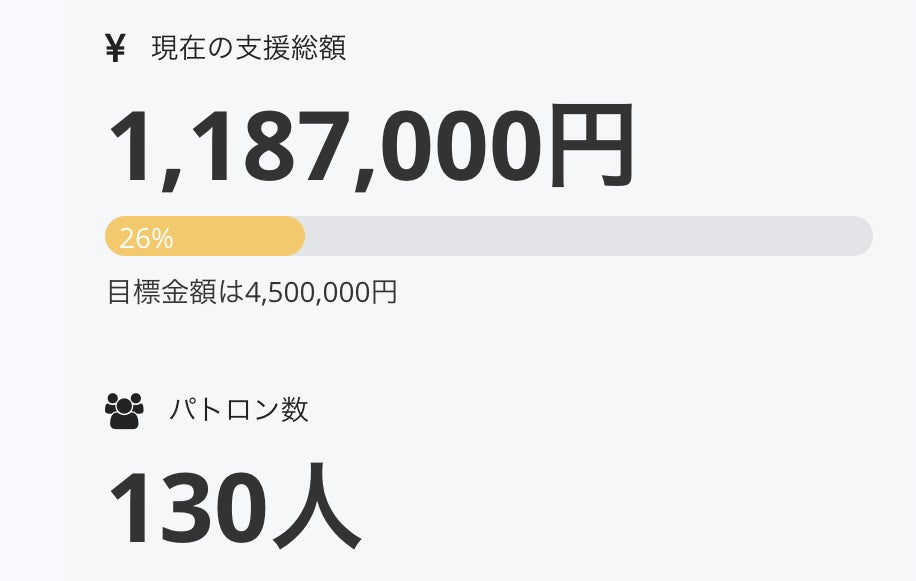The image size is (916, 581).
Task: Click the 現在の支援総額 heading
Action: [249, 48]
